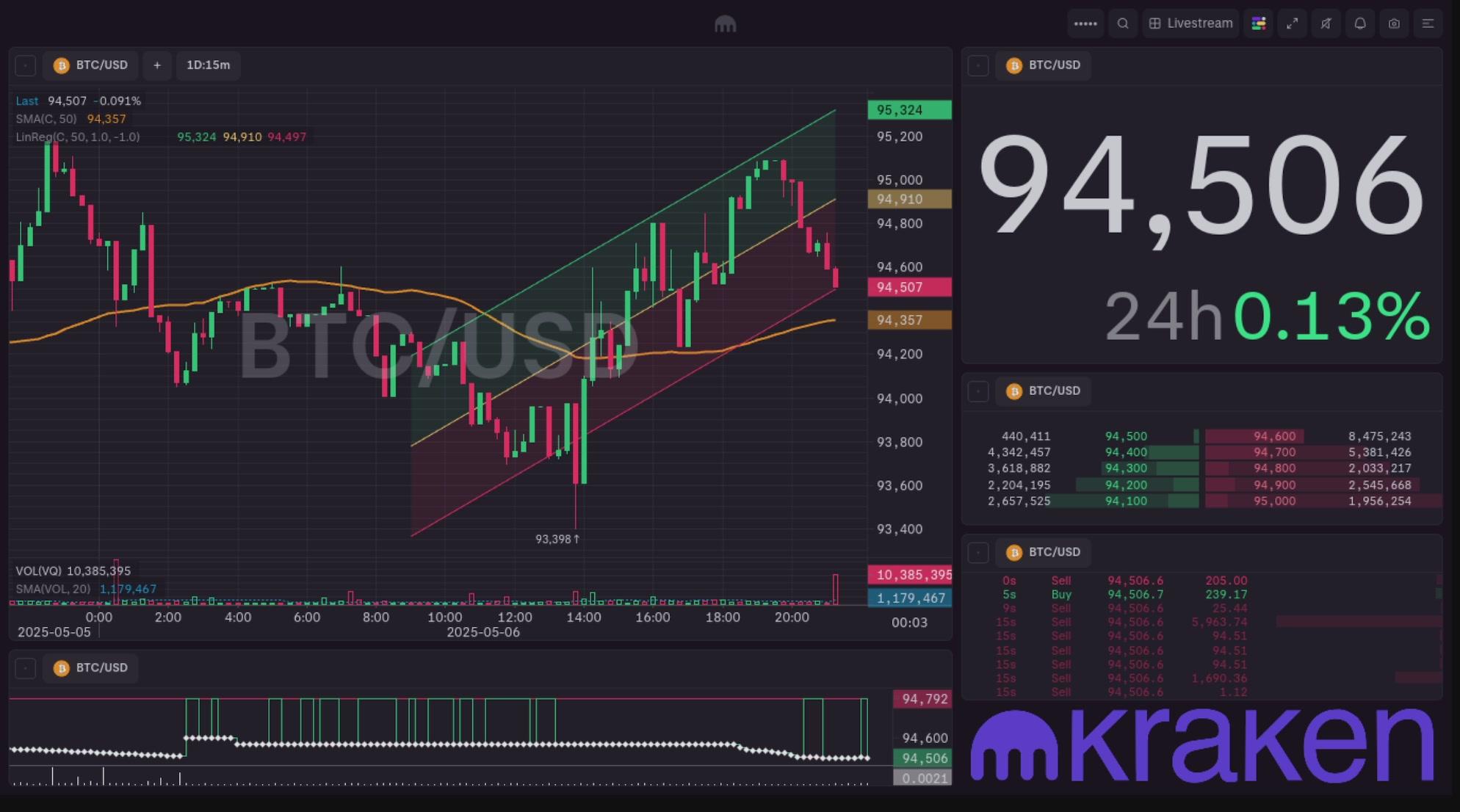This screenshot has height=812, width=1460.
Task: Click the 93,398 low price marker
Action: [x=557, y=540]
